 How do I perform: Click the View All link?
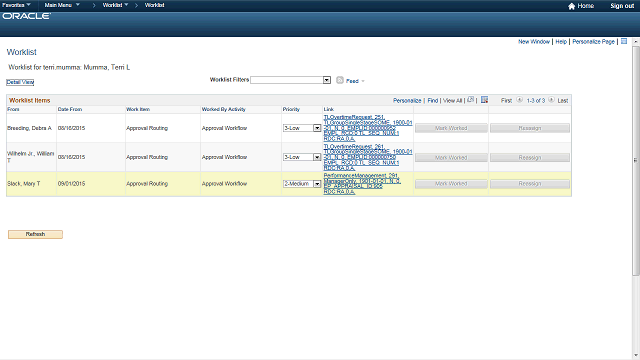click(x=453, y=100)
